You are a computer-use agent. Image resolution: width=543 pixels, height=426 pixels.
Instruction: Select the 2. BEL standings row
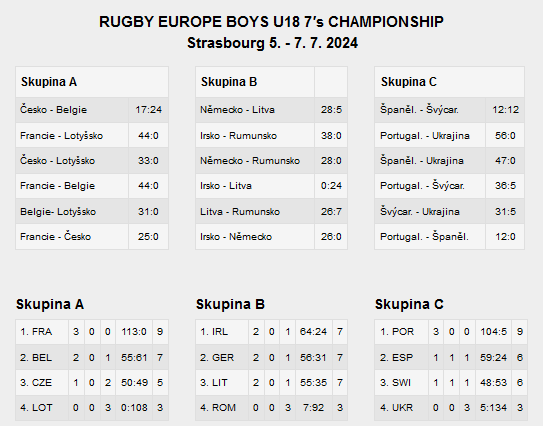[x=92, y=357]
